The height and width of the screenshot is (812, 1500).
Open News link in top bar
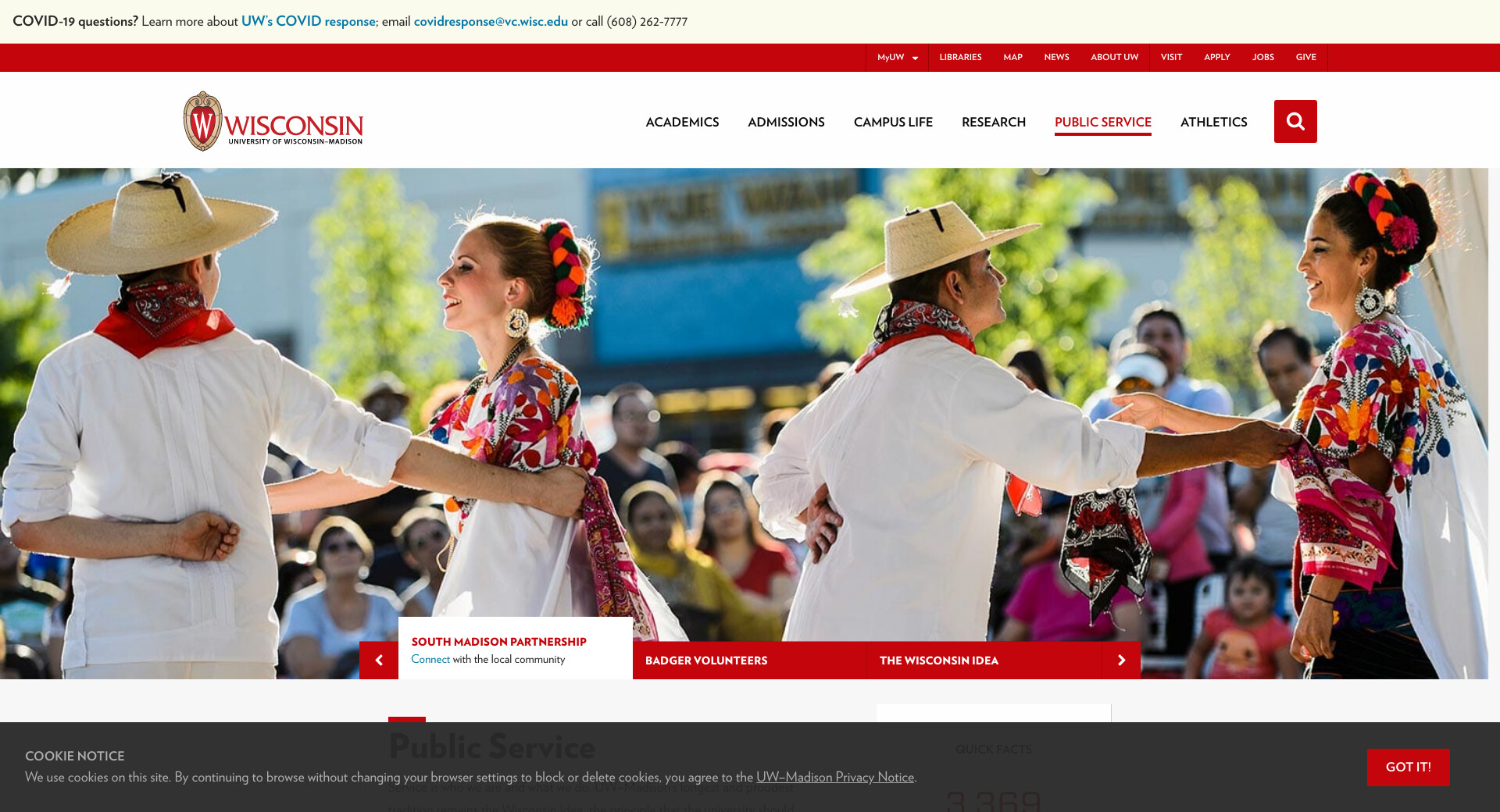[x=1056, y=58]
